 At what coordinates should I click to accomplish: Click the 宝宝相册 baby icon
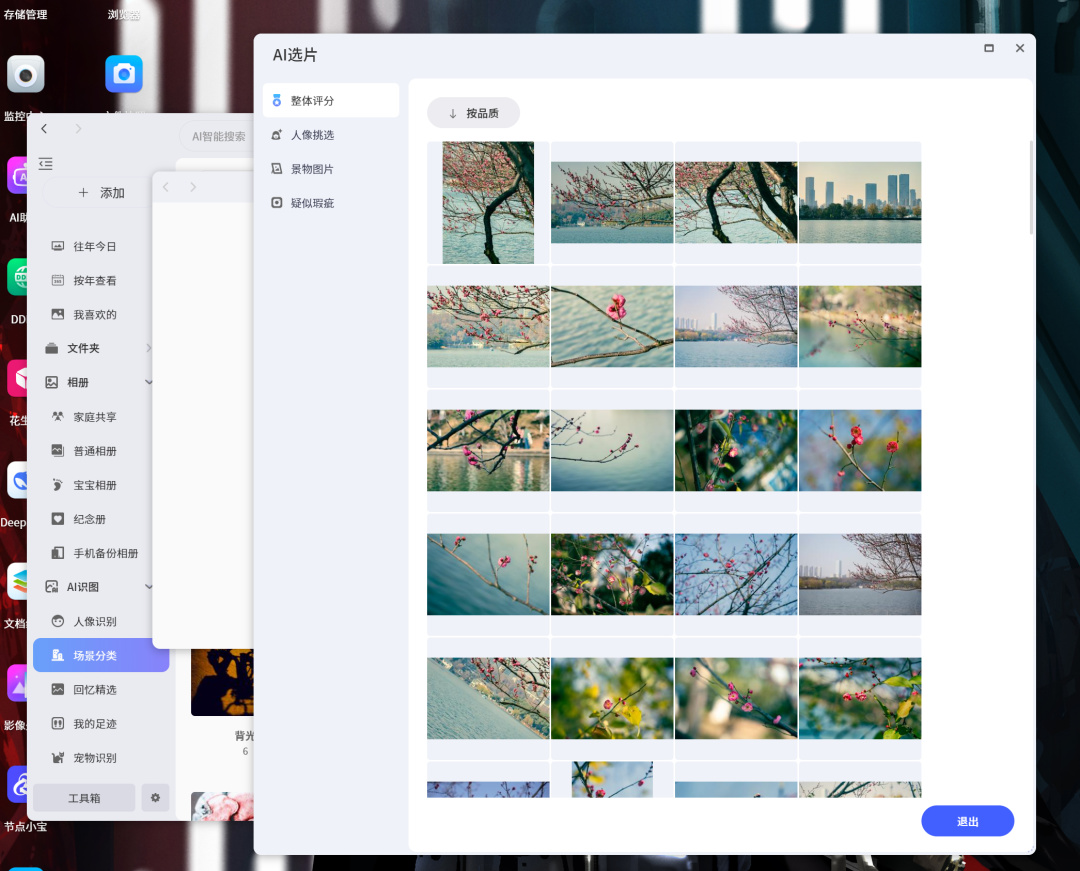(58, 485)
